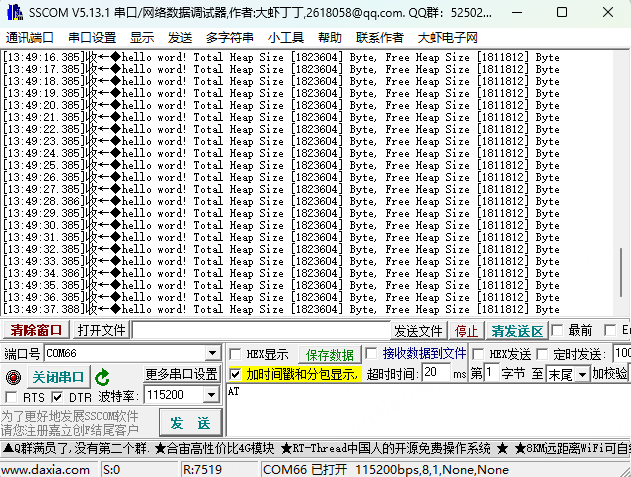The width and height of the screenshot is (631, 477).
Task: Uncheck 加时间戳和分包显示 checkbox
Action: (x=235, y=374)
